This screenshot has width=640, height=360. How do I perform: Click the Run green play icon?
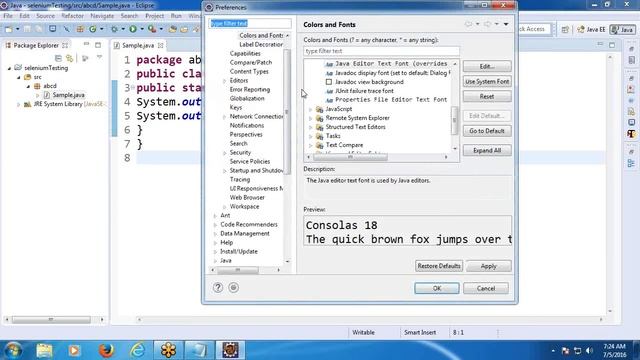tap(133, 29)
